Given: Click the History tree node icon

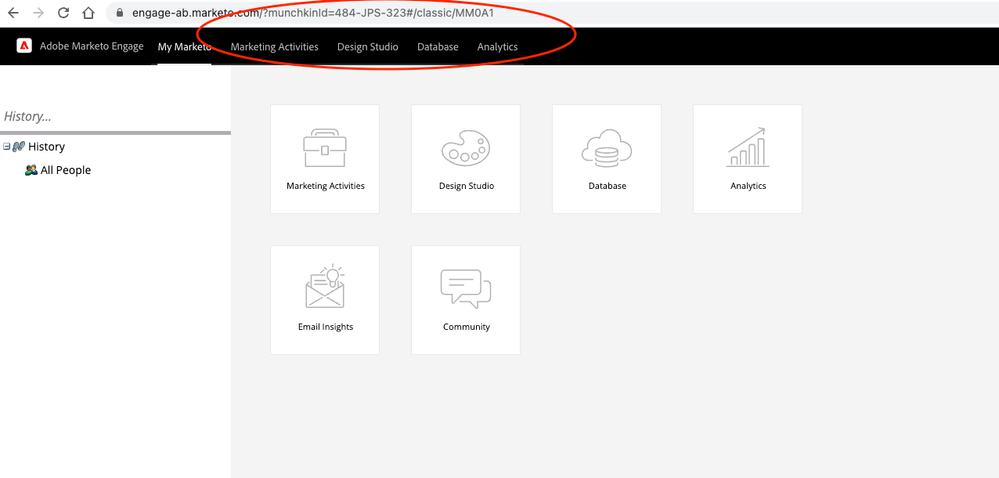Looking at the screenshot, I should (x=18, y=147).
